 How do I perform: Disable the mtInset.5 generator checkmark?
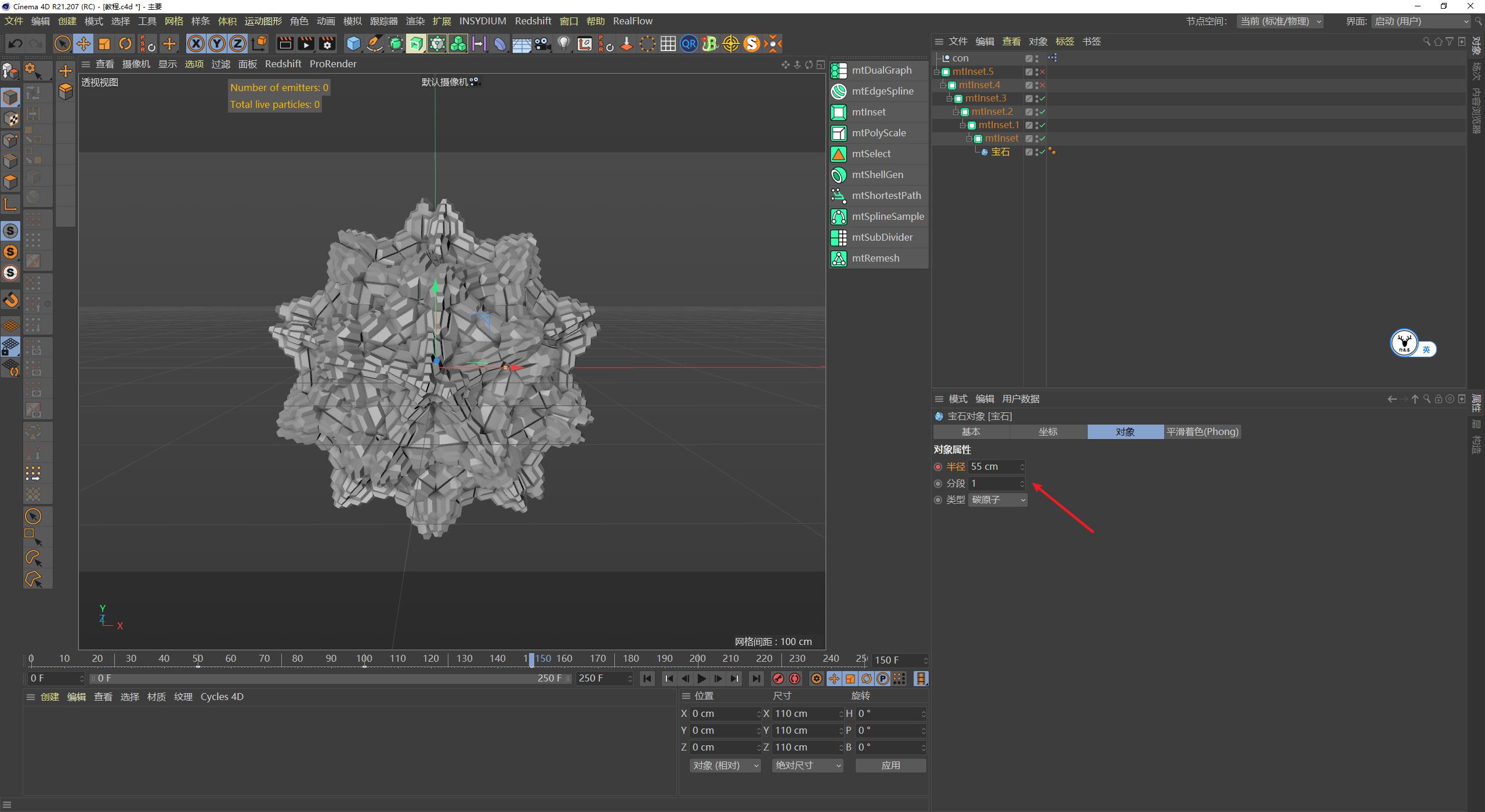[1042, 71]
